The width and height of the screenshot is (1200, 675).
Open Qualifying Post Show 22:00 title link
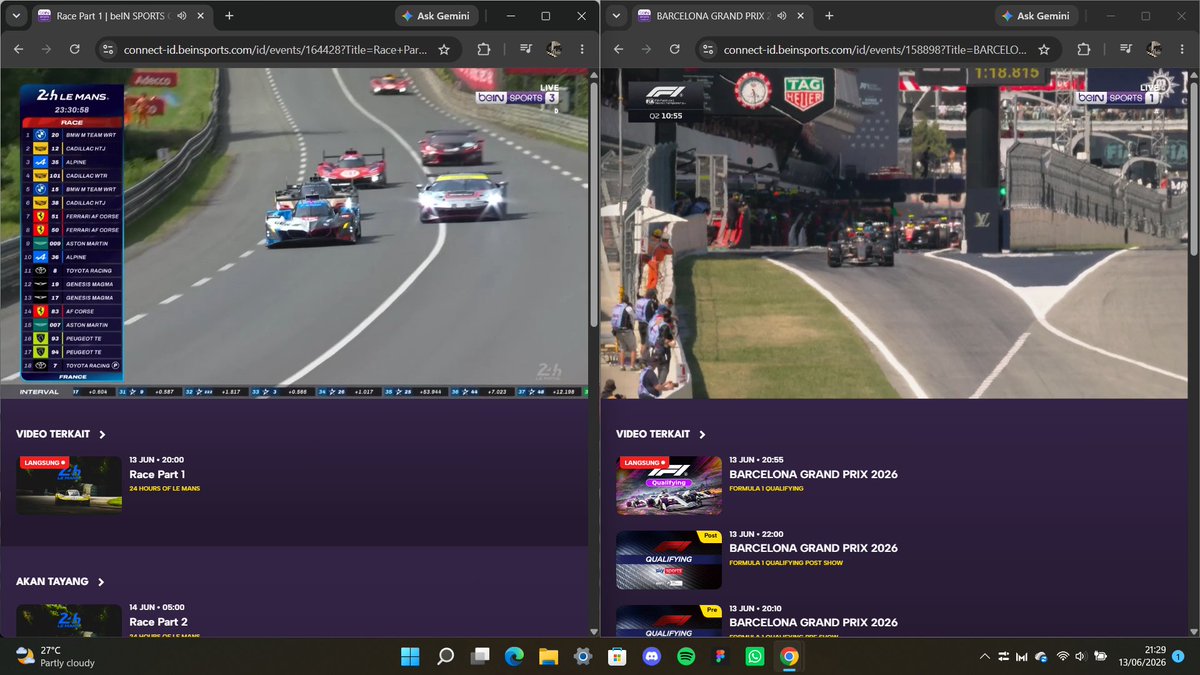(813, 548)
